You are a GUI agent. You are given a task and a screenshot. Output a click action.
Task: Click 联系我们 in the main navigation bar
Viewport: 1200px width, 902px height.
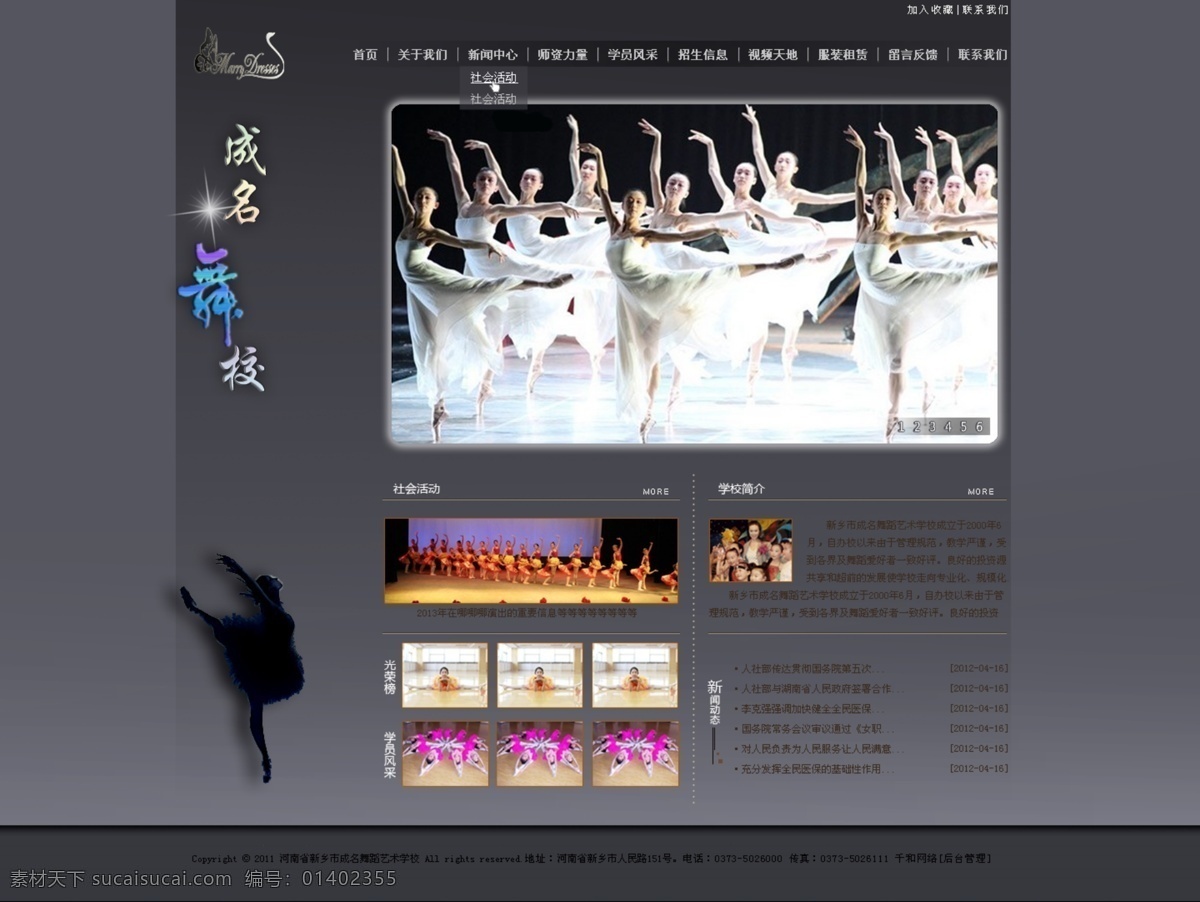click(x=982, y=54)
